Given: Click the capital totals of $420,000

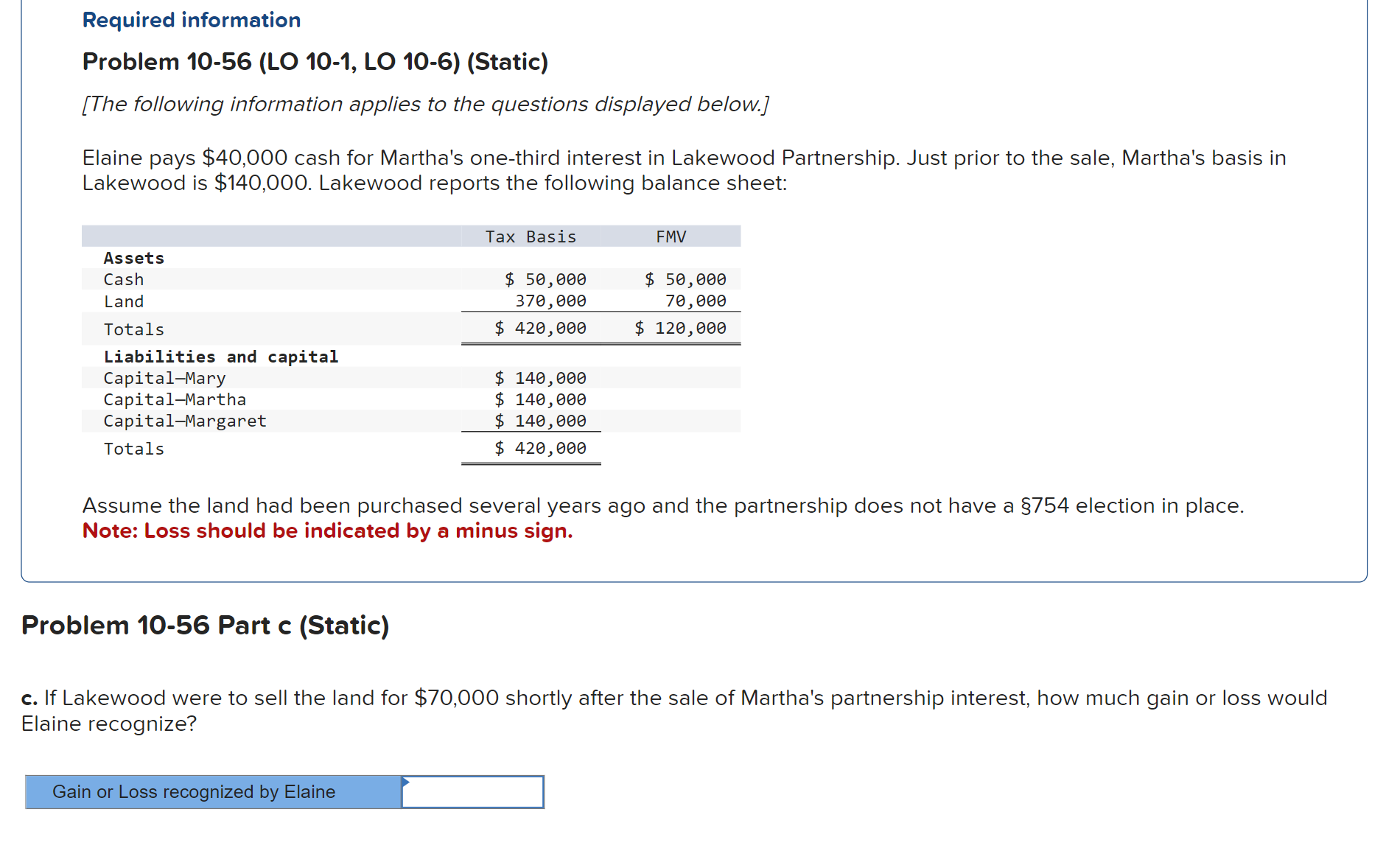Looking at the screenshot, I should [x=539, y=448].
